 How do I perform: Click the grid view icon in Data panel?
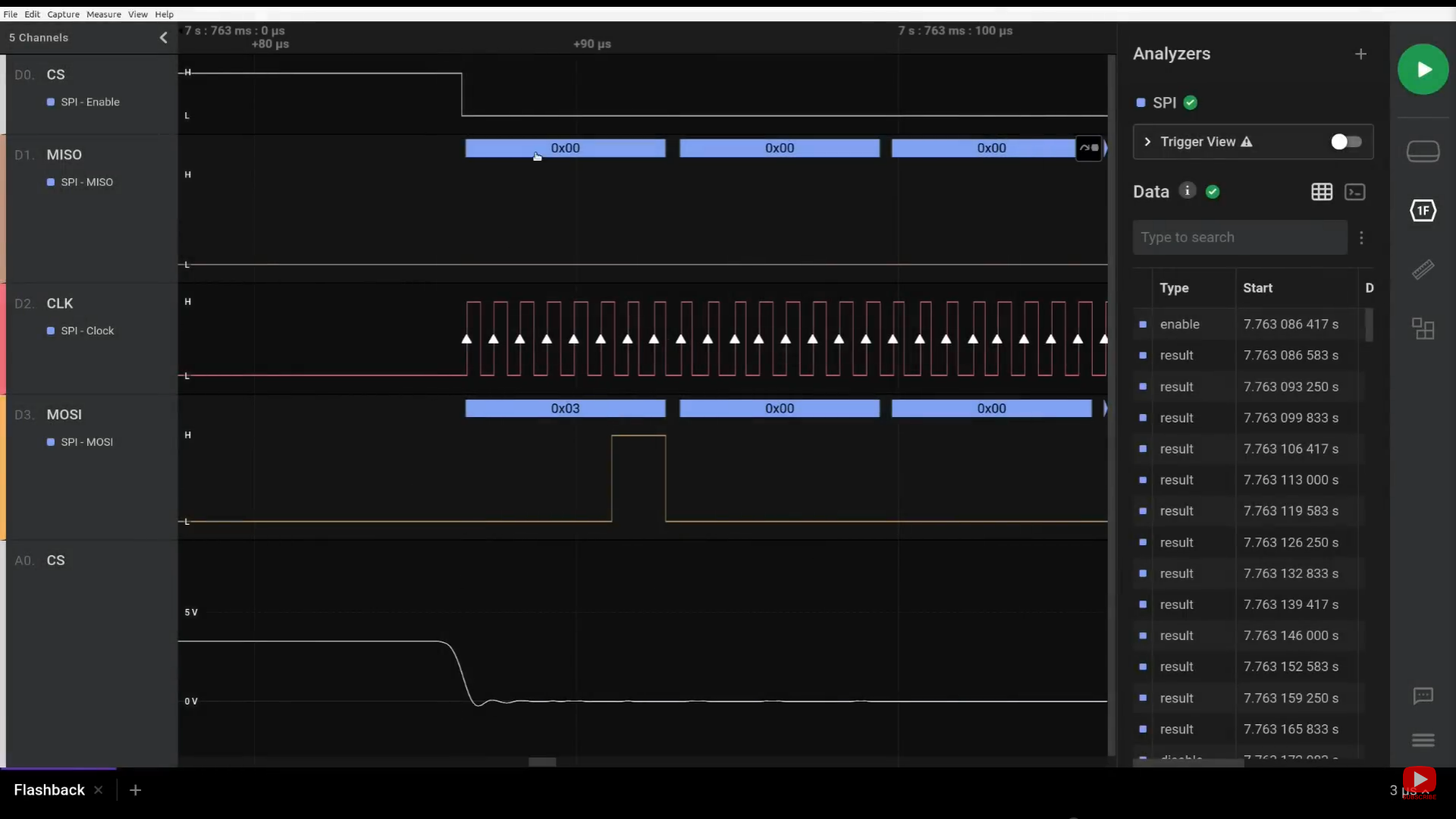1322,191
